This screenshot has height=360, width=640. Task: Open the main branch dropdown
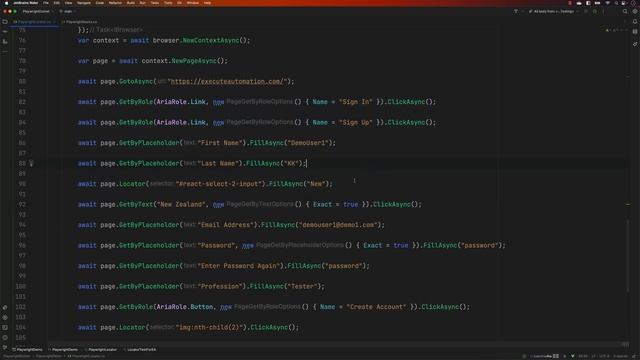pos(68,11)
